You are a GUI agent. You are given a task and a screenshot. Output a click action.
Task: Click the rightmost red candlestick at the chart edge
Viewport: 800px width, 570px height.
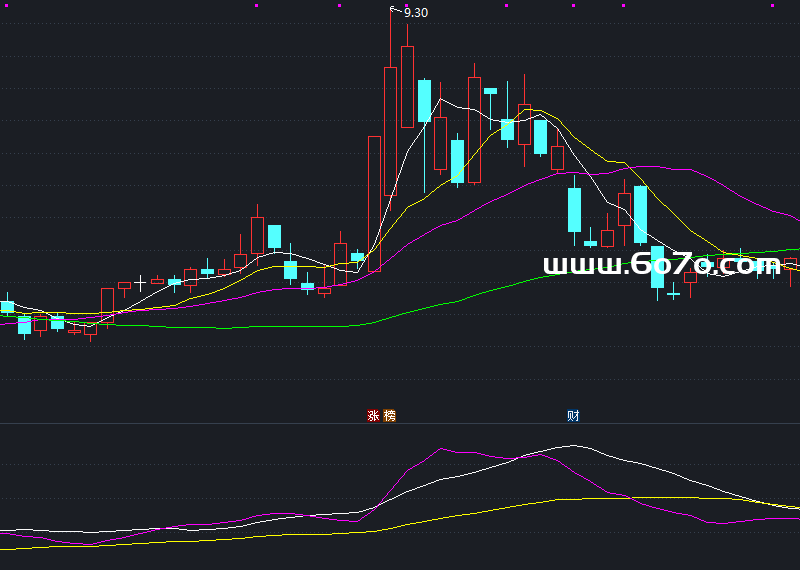(790, 264)
